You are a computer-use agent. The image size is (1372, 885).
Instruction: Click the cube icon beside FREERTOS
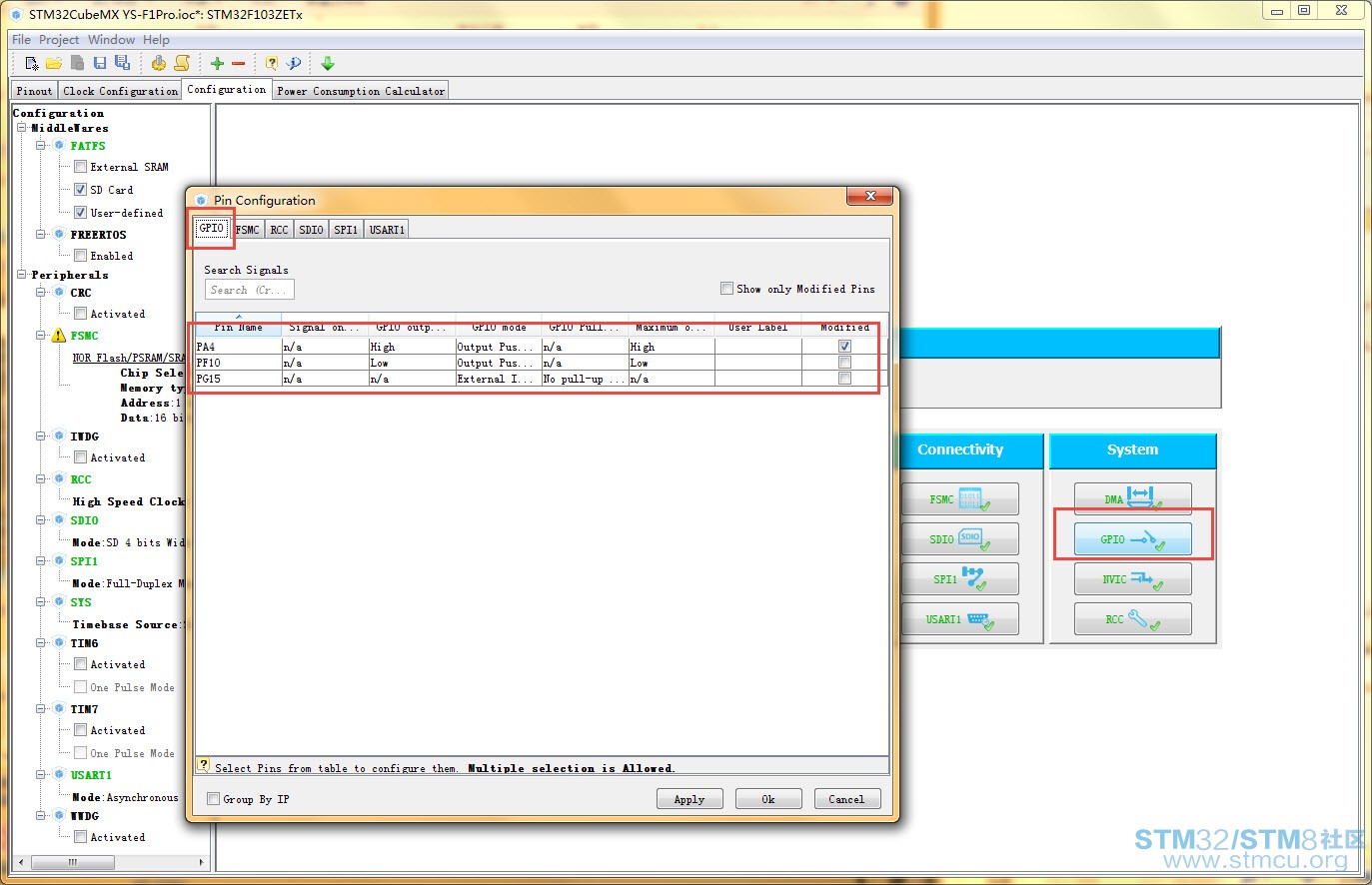pos(59,235)
